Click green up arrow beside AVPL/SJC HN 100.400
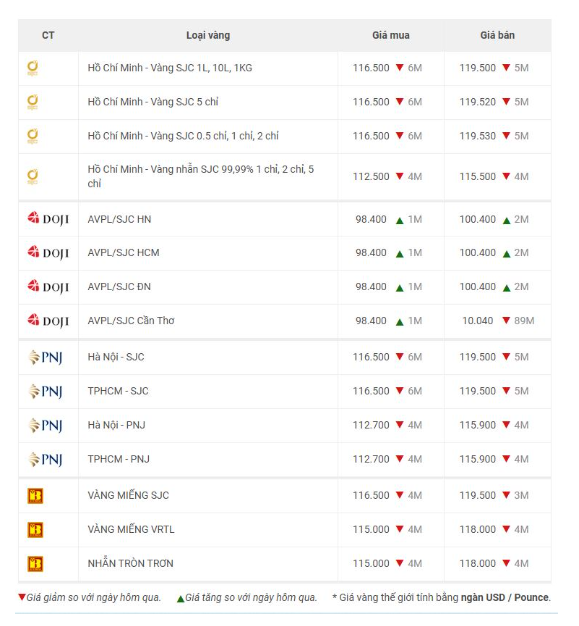The height and width of the screenshot is (626, 579). click(507, 220)
